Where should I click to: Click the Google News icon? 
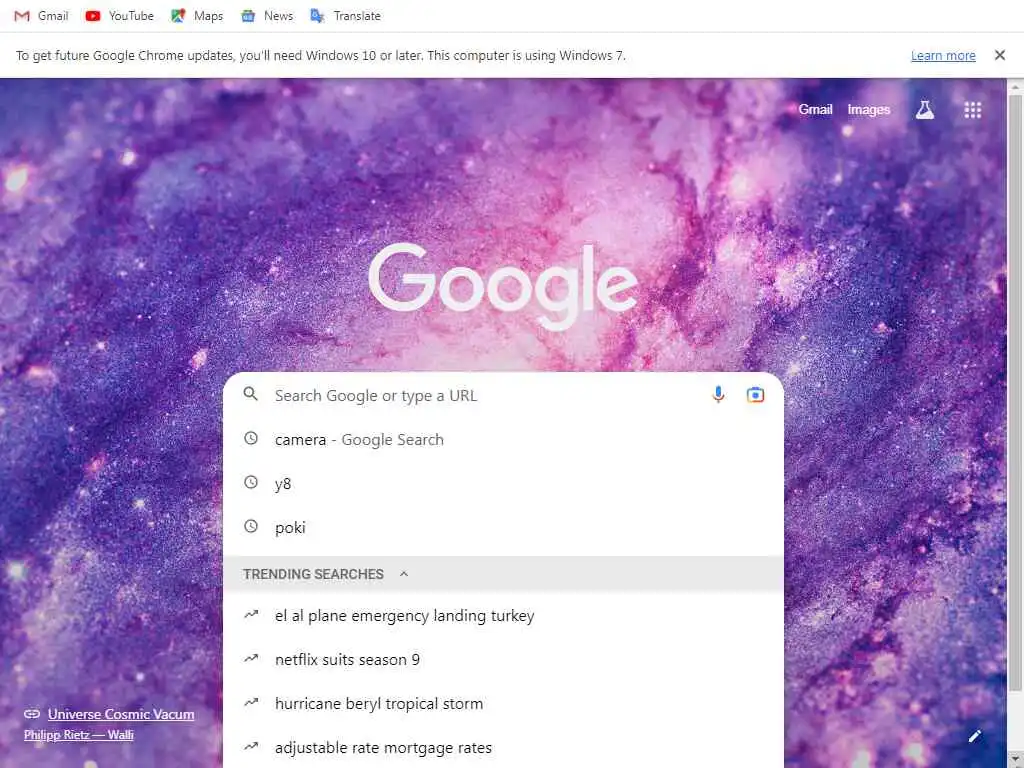(x=248, y=16)
